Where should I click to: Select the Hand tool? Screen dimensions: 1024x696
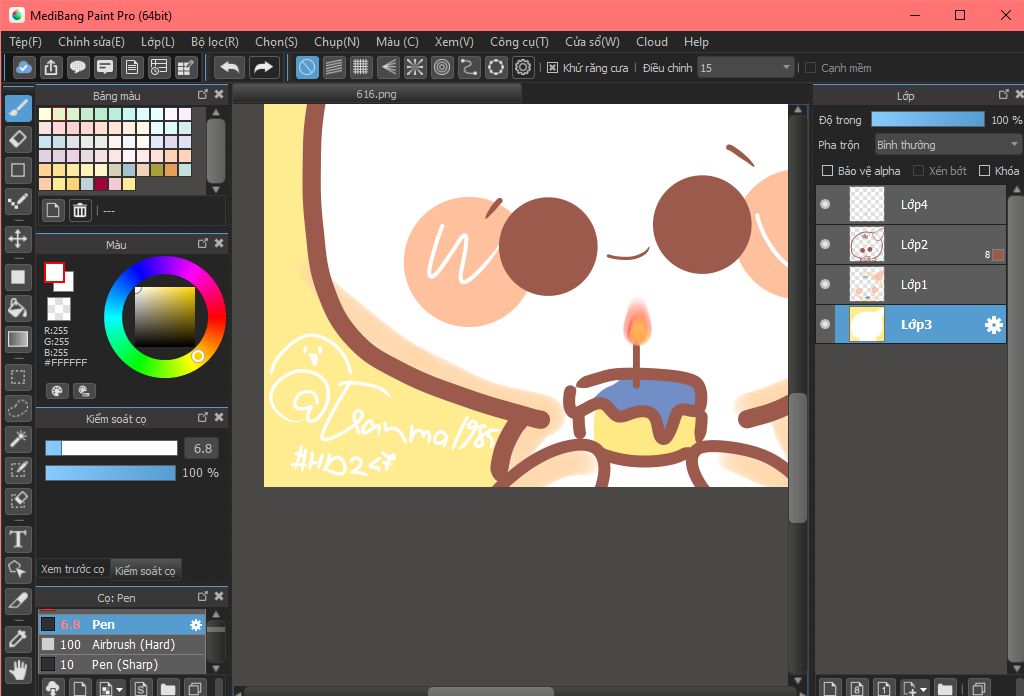point(18,670)
